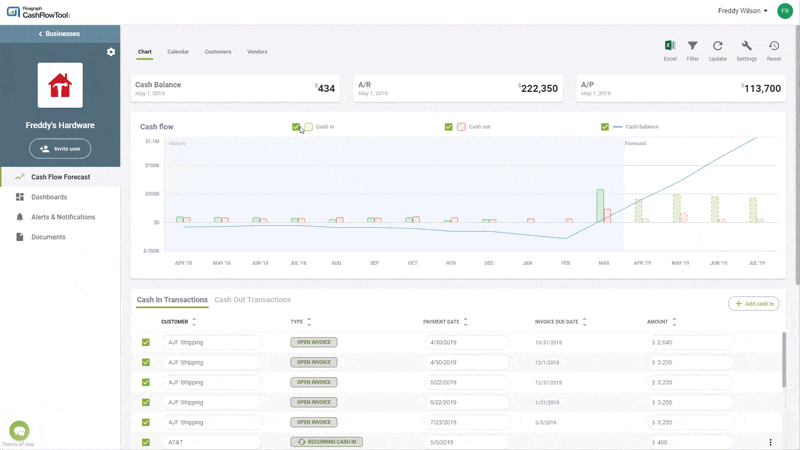Uncheck AJF Shipping row paid 6/22/2019
The width and height of the screenshot is (800, 450).
(146, 402)
